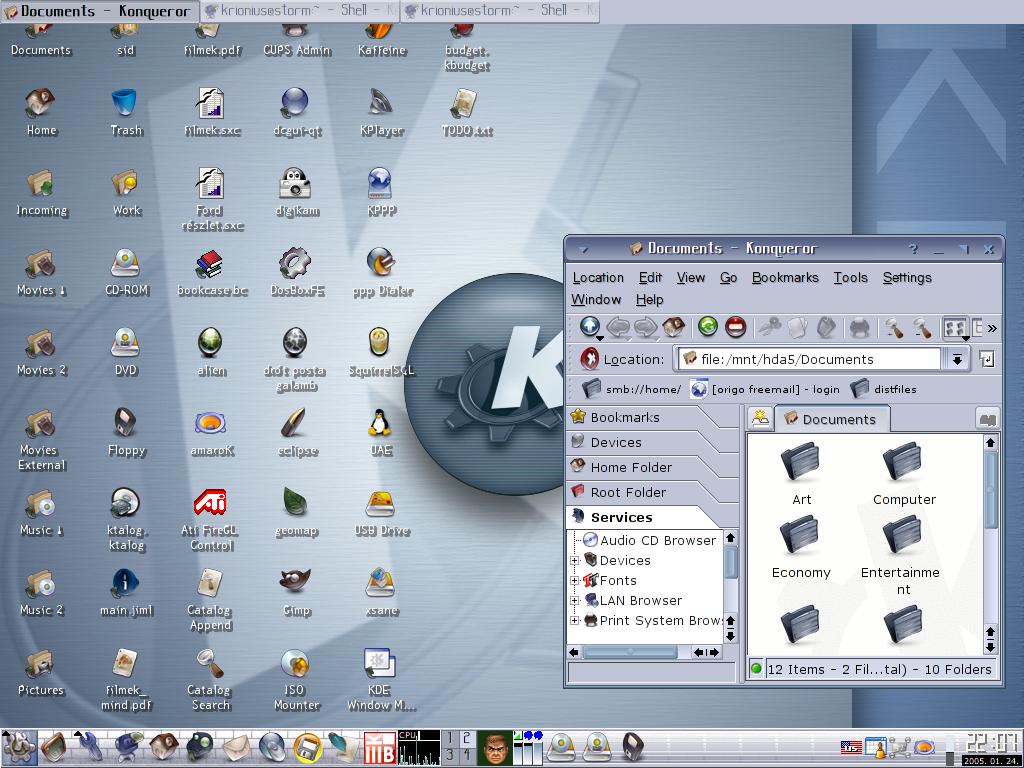Open Ati FireGL Control desktop icon
The width and height of the screenshot is (1024, 768).
click(210, 520)
